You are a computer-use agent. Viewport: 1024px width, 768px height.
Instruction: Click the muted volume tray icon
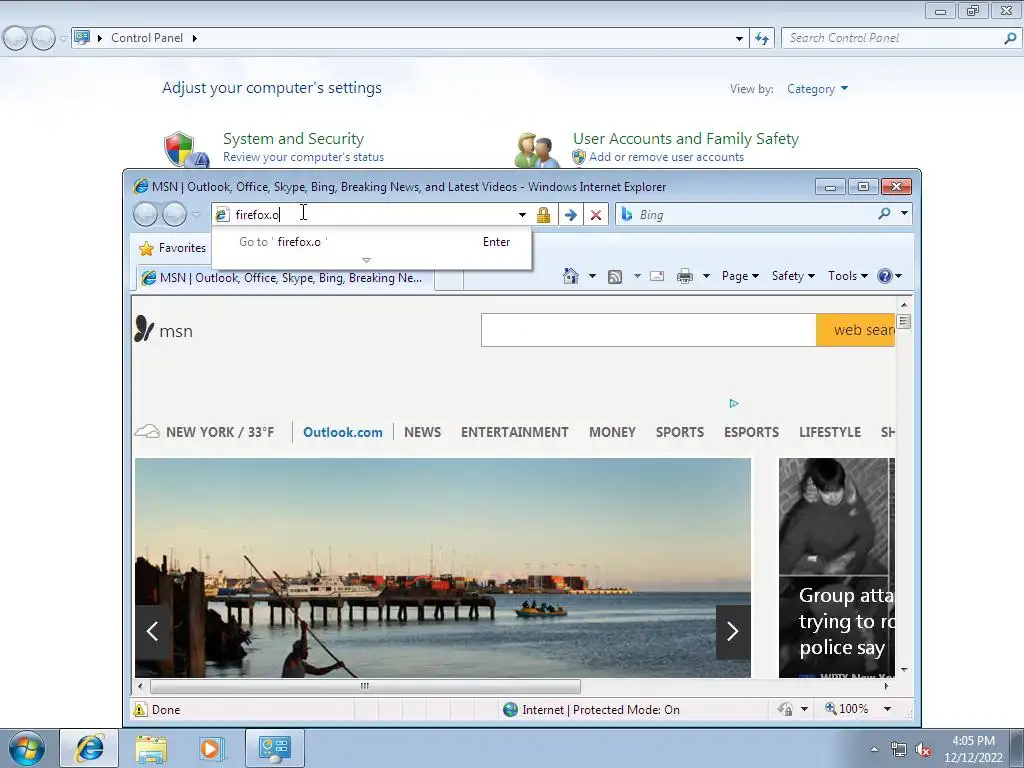tap(923, 749)
